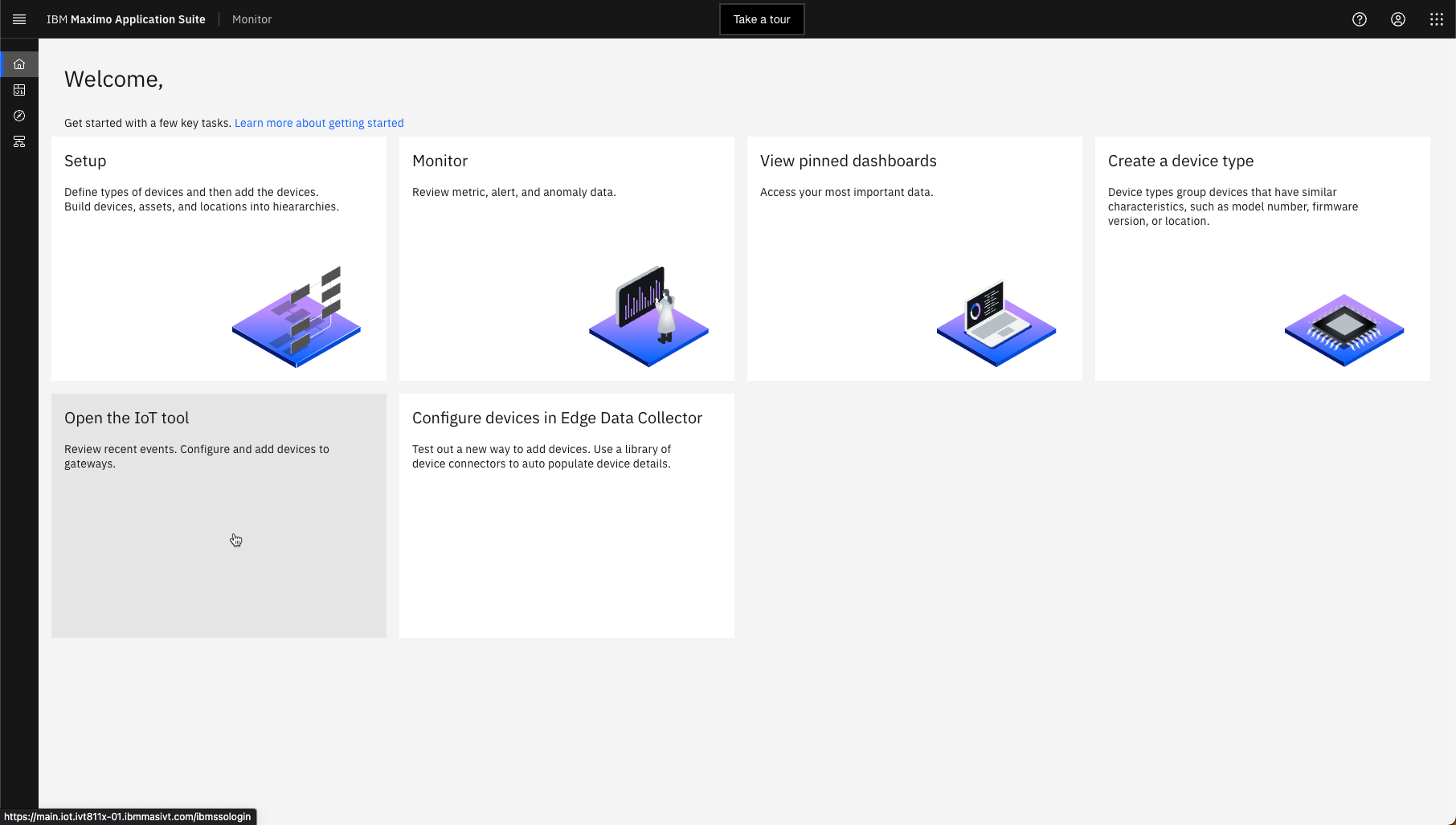Click the chip illustration on device type tile
Viewport: 1456px width, 825px height.
(1344, 330)
